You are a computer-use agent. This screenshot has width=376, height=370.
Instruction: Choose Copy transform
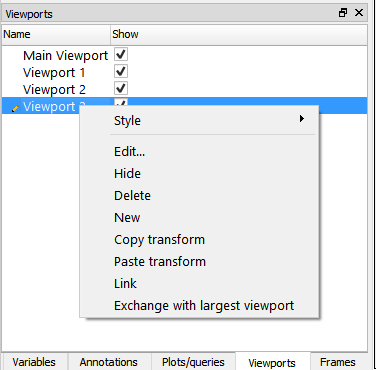pos(199,240)
